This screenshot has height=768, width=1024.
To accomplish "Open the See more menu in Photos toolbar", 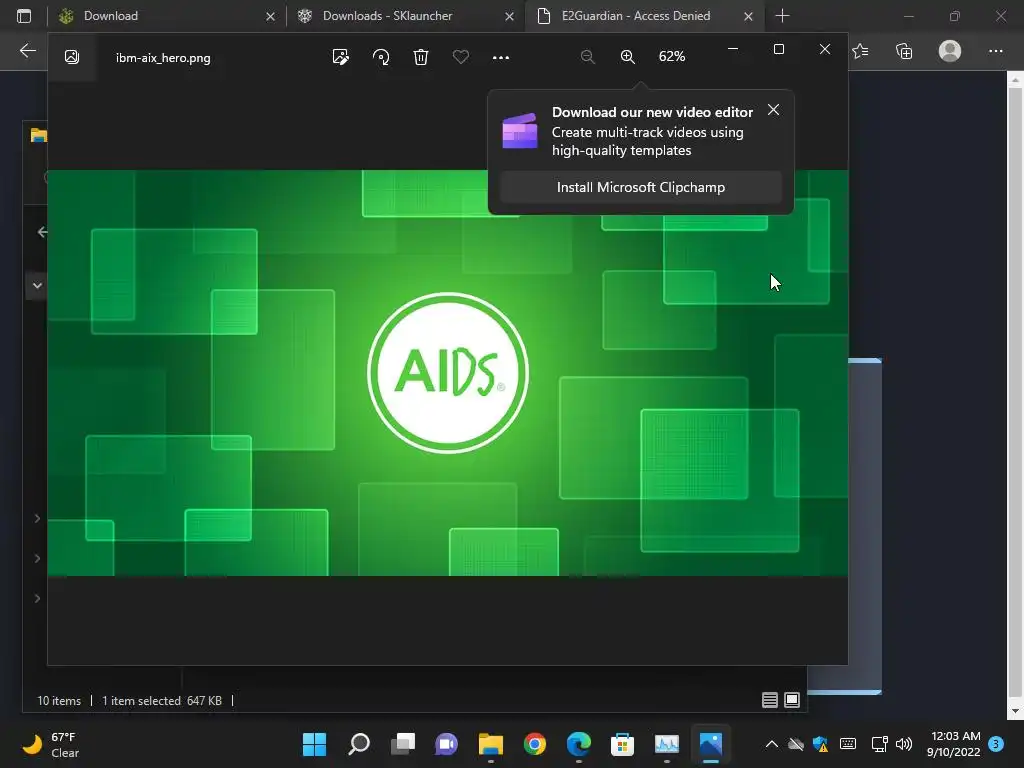I will pyautogui.click(x=501, y=57).
